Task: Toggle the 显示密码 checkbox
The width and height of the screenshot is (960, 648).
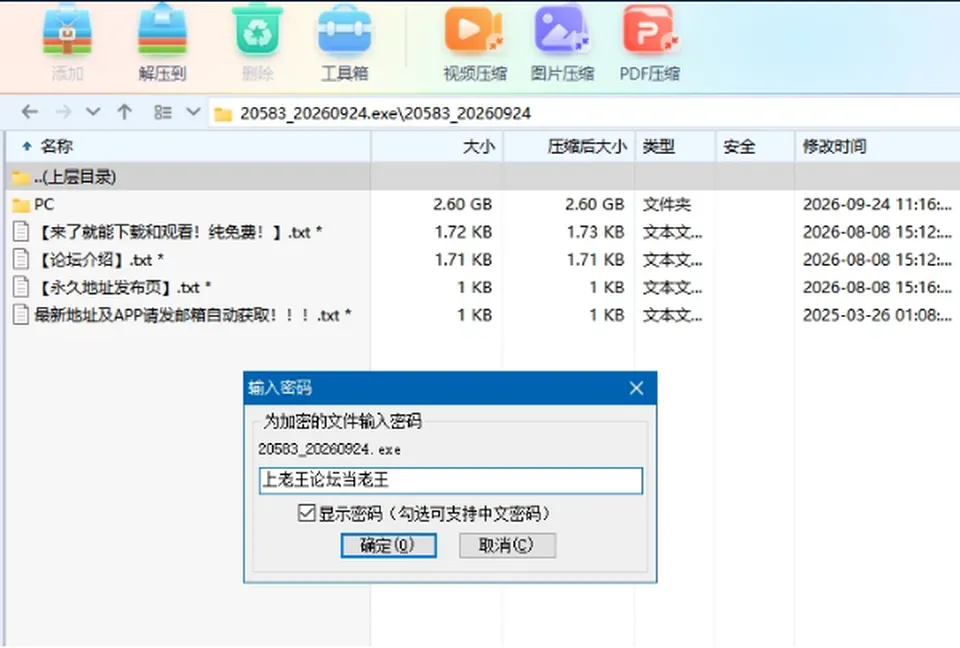Action: coord(306,513)
